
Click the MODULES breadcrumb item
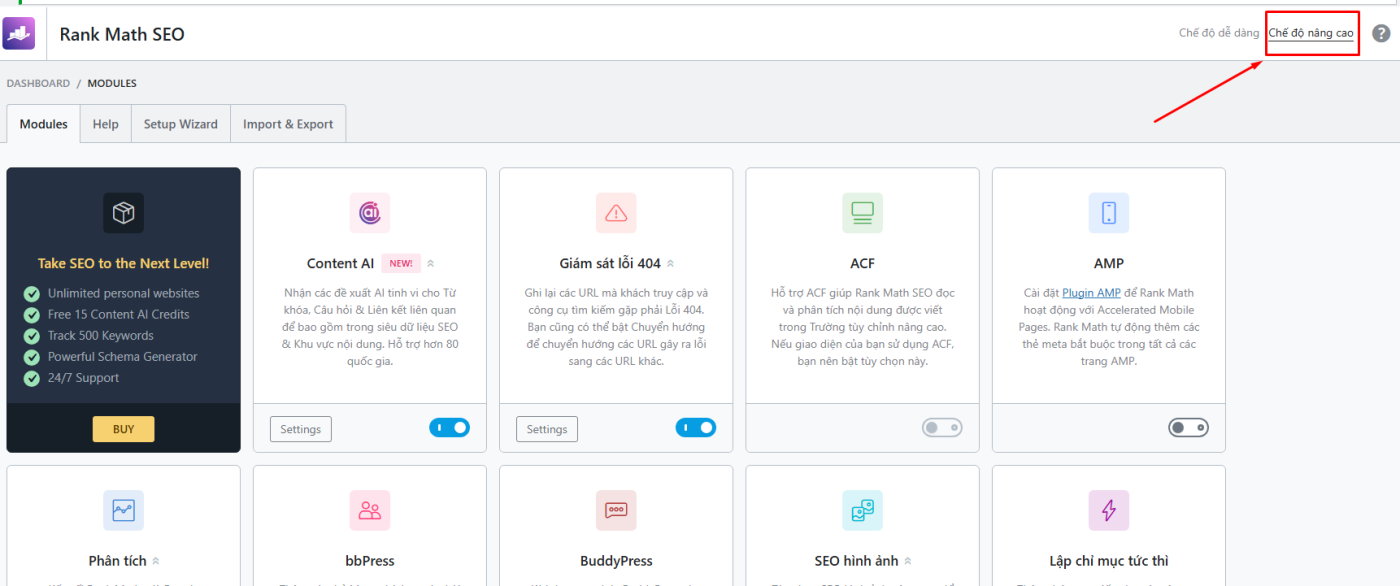pos(112,83)
